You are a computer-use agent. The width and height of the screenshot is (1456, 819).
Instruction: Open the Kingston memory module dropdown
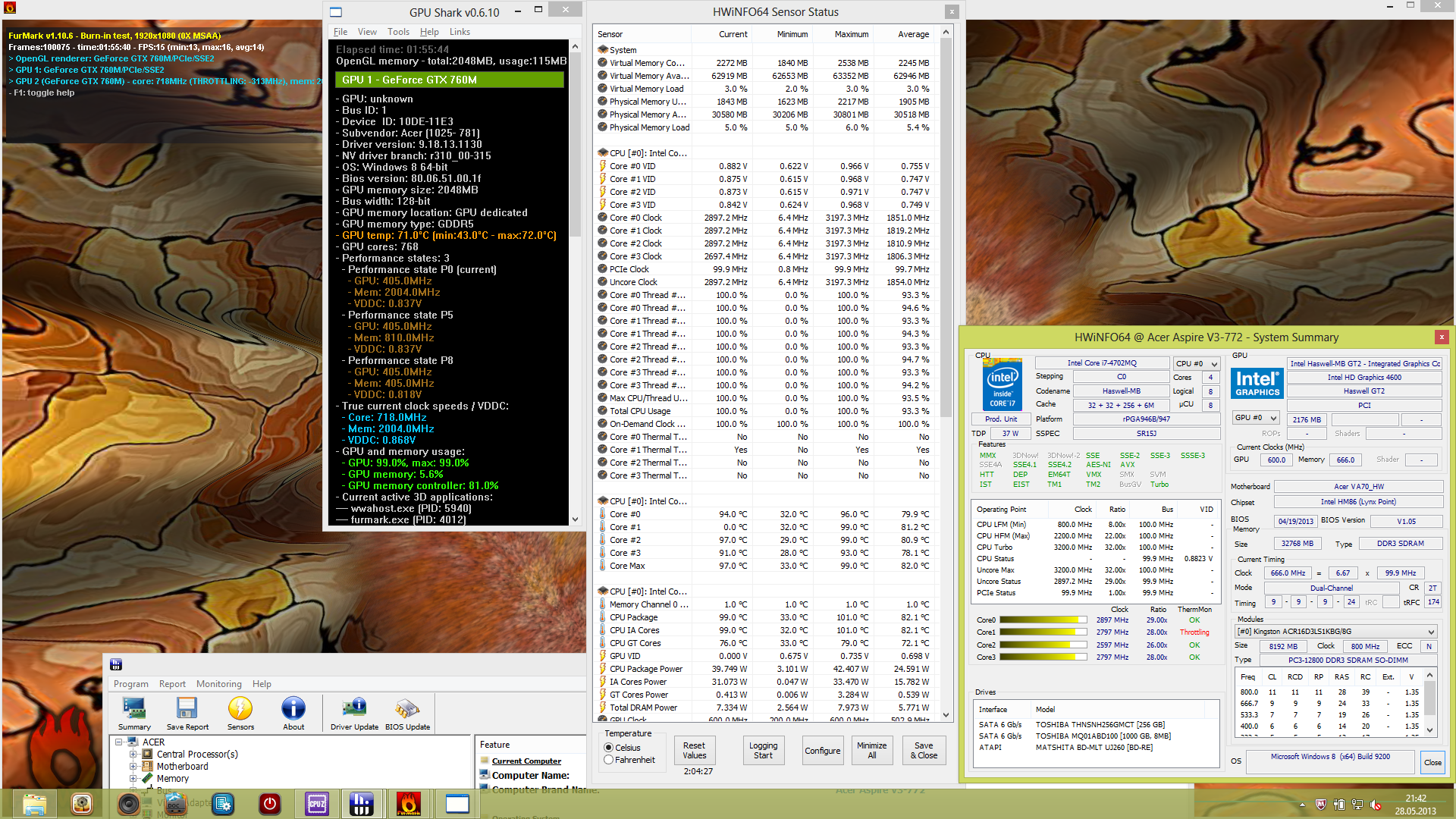[1336, 632]
